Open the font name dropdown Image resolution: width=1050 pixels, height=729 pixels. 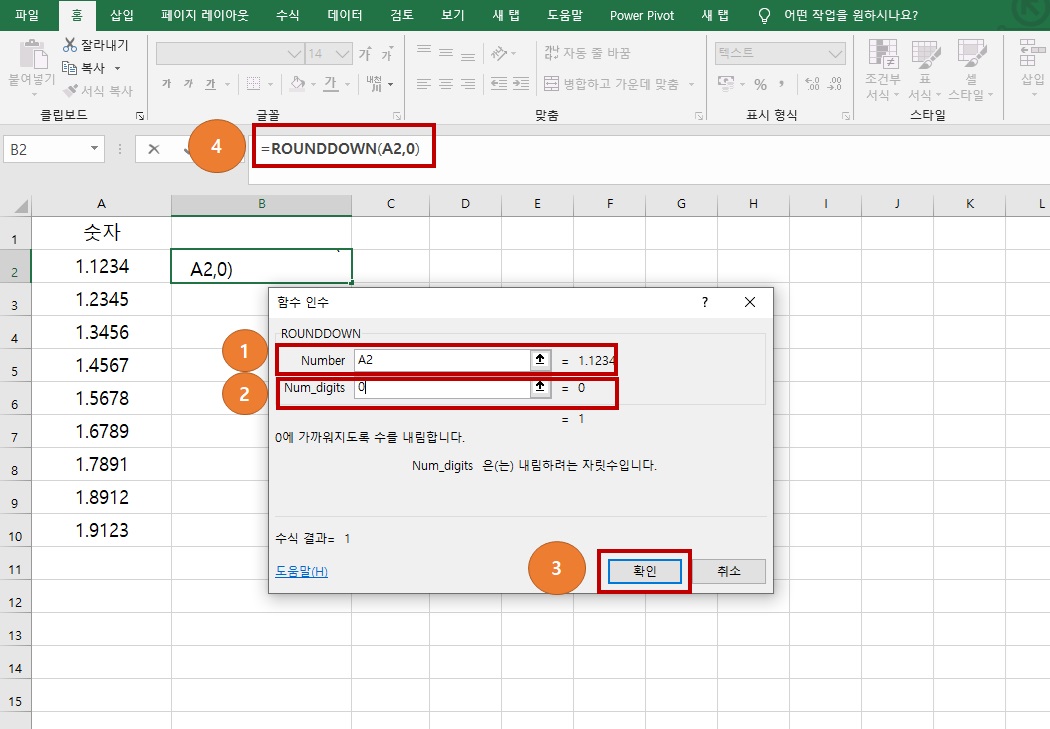point(294,54)
